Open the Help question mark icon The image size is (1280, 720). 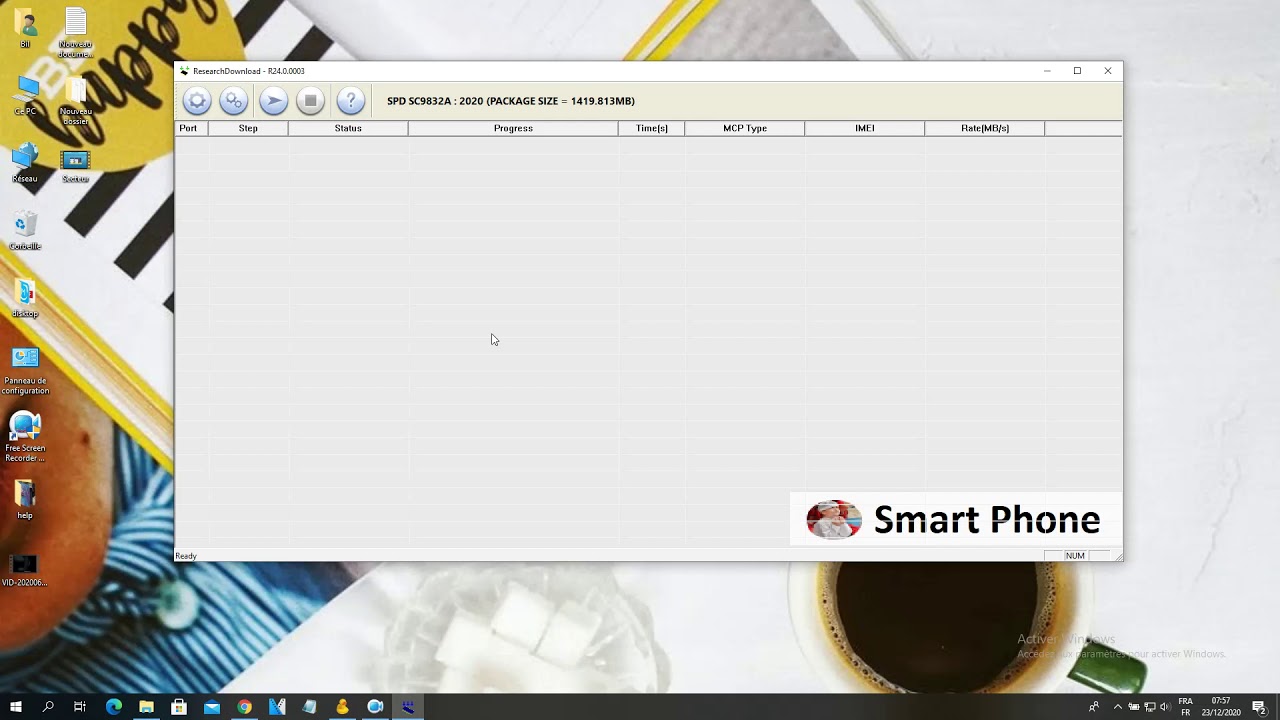pos(350,101)
